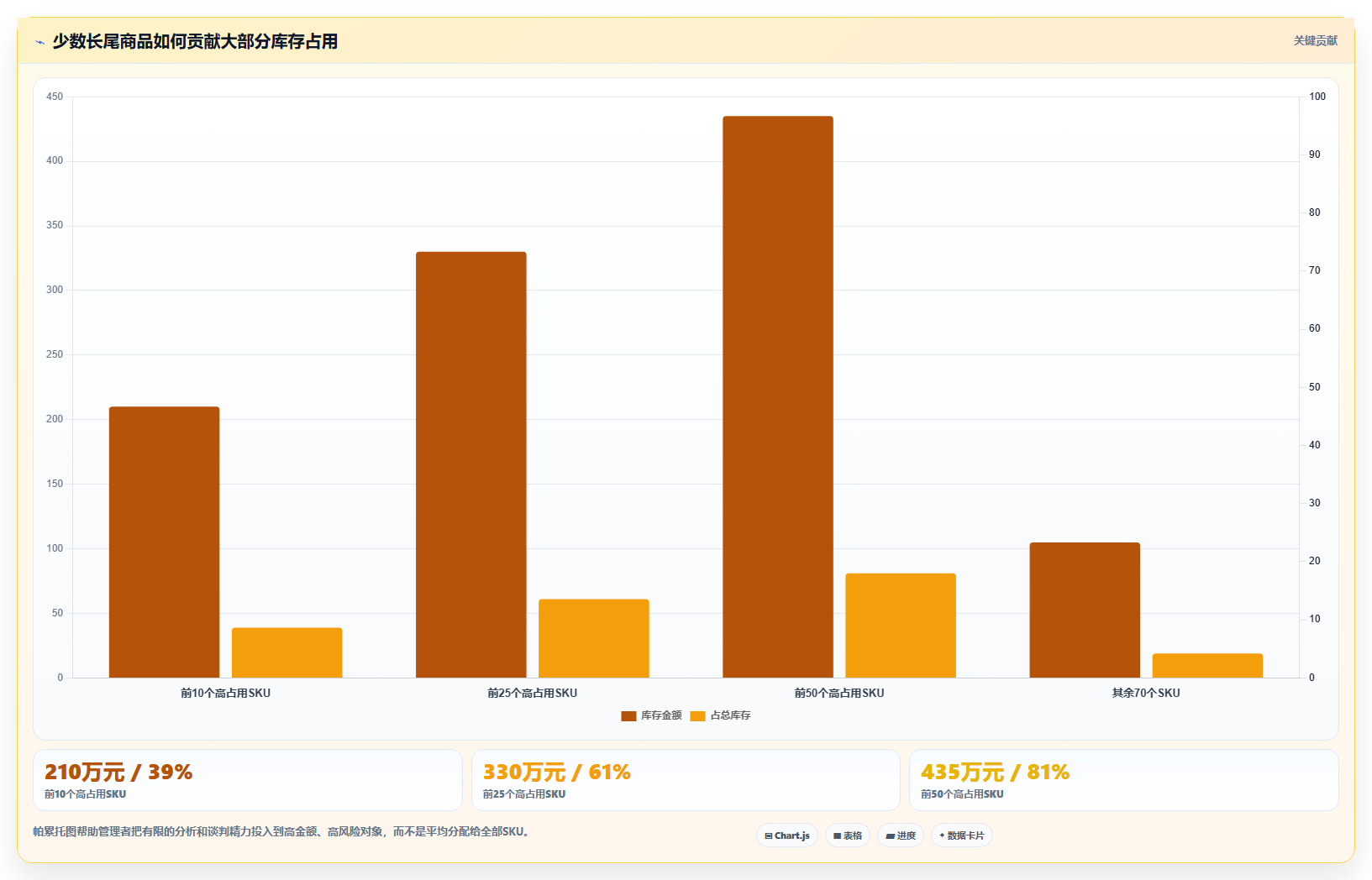Screen dimensions: 1372x880
Task: Click the x-axis label 其余70个SKU
Action: tap(1146, 694)
